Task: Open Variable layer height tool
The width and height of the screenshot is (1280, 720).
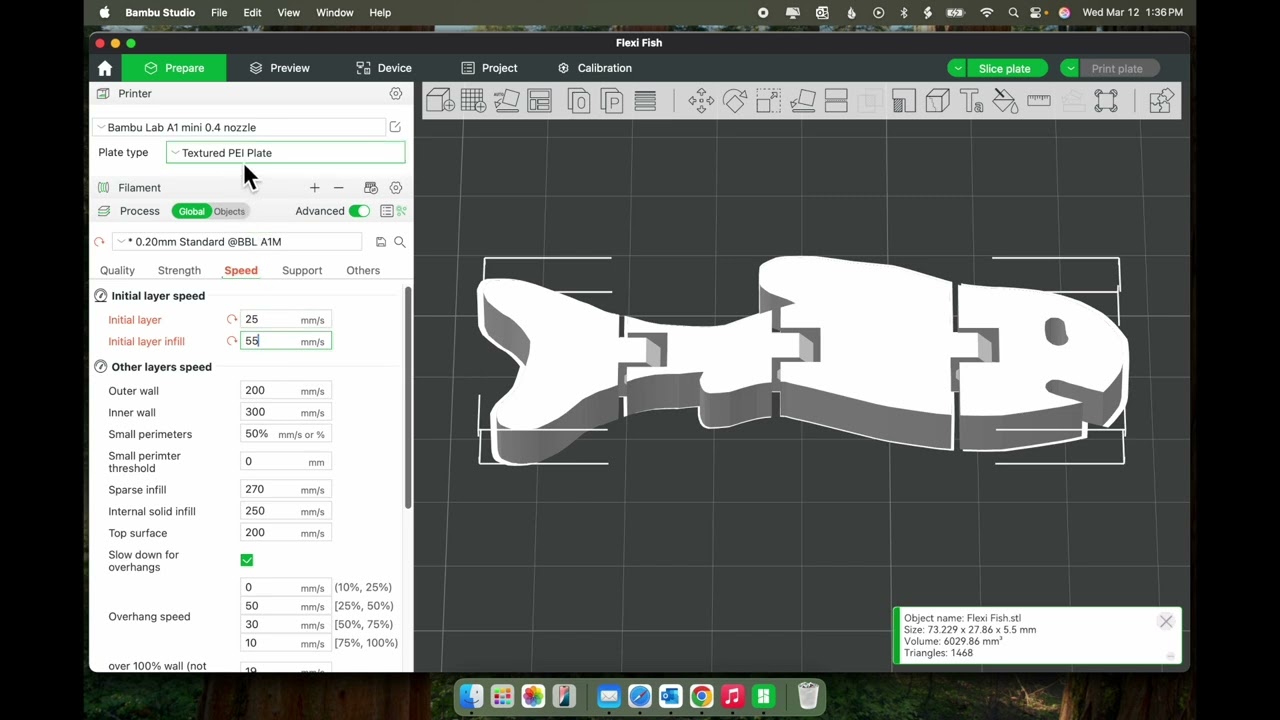Action: pyautogui.click(x=645, y=100)
